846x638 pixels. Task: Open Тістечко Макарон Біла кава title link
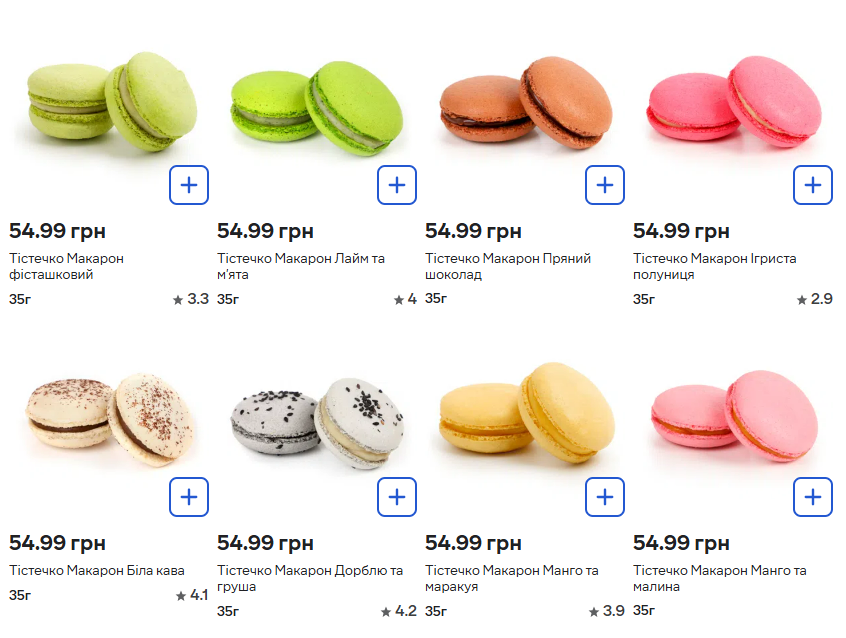(x=97, y=571)
